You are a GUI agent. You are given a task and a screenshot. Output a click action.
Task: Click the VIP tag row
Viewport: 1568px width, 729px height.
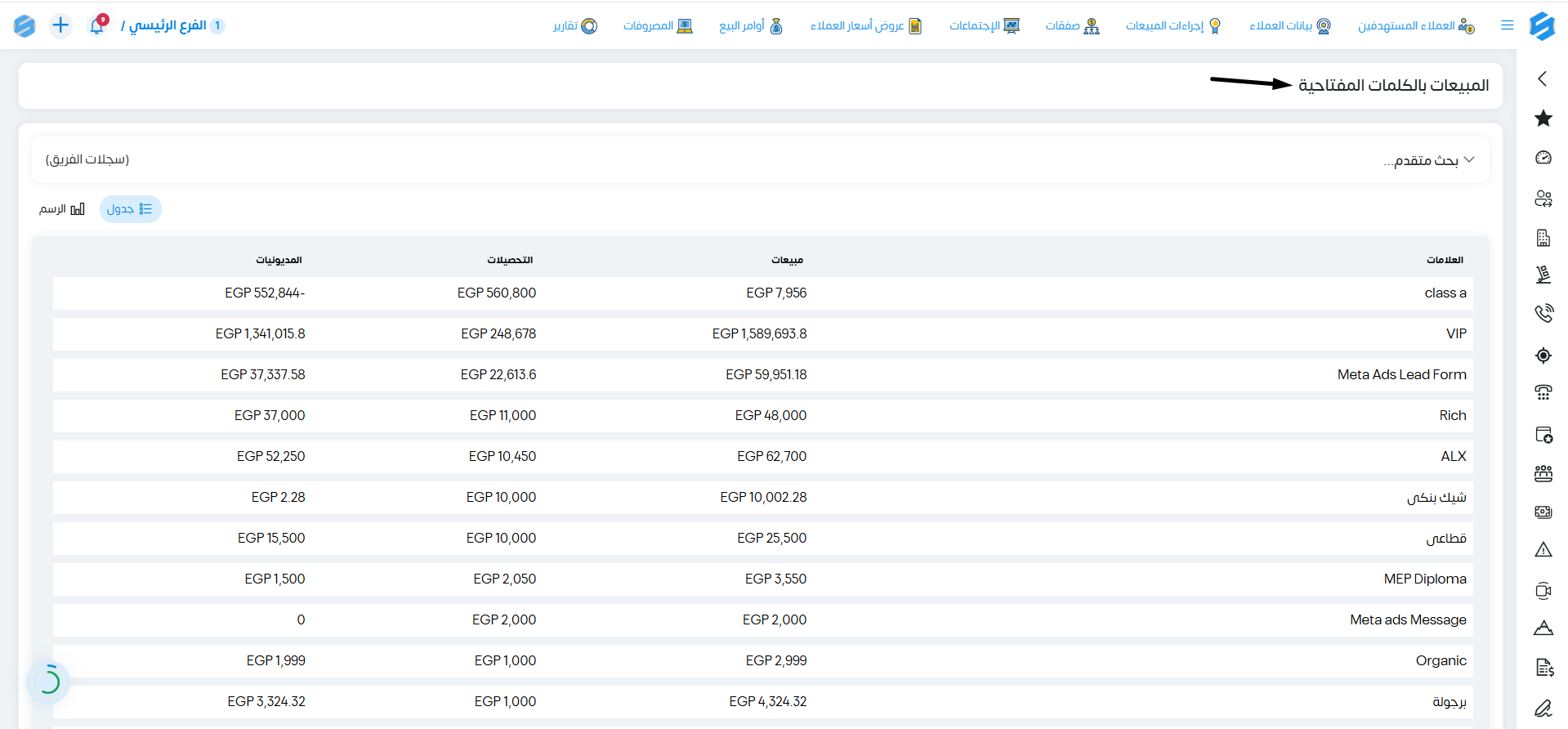[x=763, y=334]
